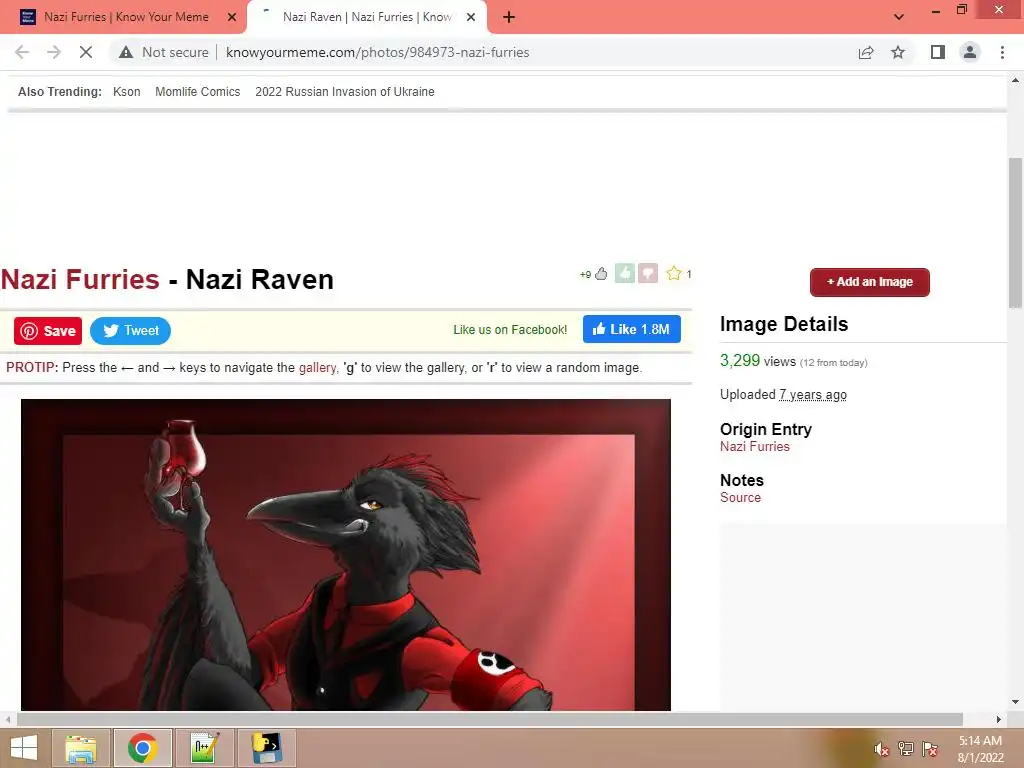Open the Source link under Notes
Viewport: 1024px width, 768px height.
(x=740, y=498)
